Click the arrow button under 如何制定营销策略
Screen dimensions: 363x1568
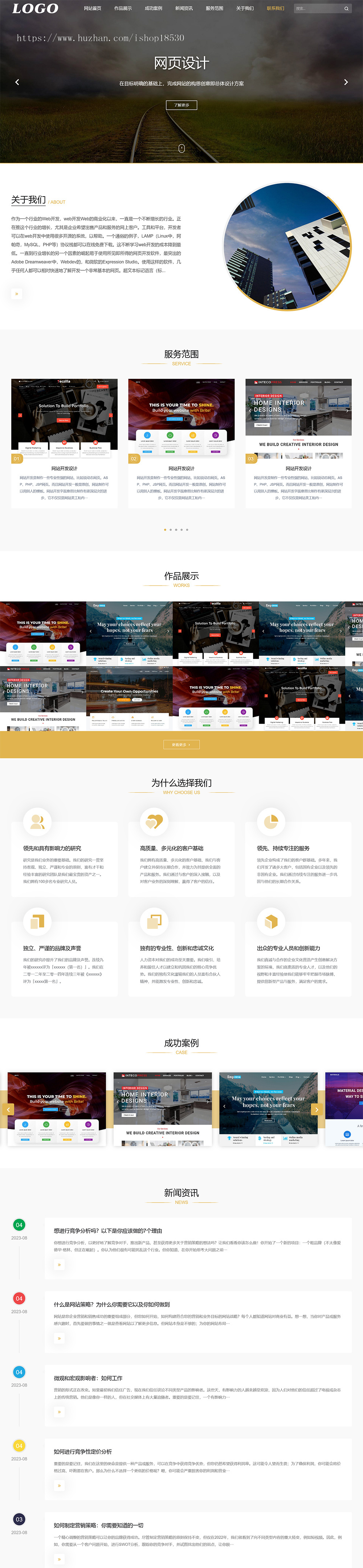coord(59,1559)
